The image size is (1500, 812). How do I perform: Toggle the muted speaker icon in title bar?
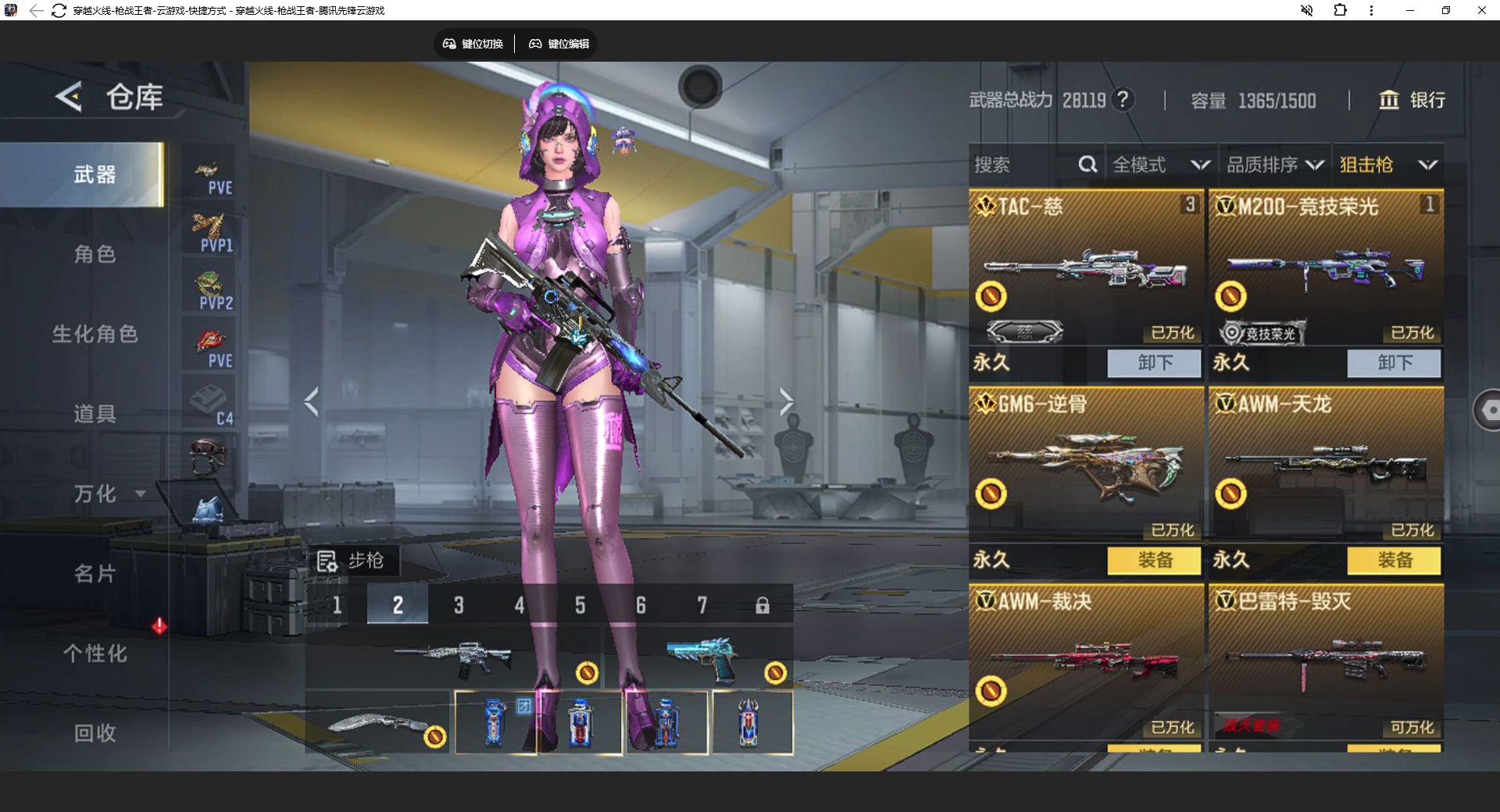(x=1306, y=11)
